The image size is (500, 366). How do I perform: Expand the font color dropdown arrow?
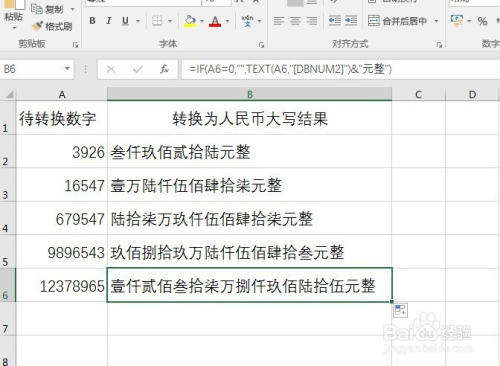click(x=227, y=21)
